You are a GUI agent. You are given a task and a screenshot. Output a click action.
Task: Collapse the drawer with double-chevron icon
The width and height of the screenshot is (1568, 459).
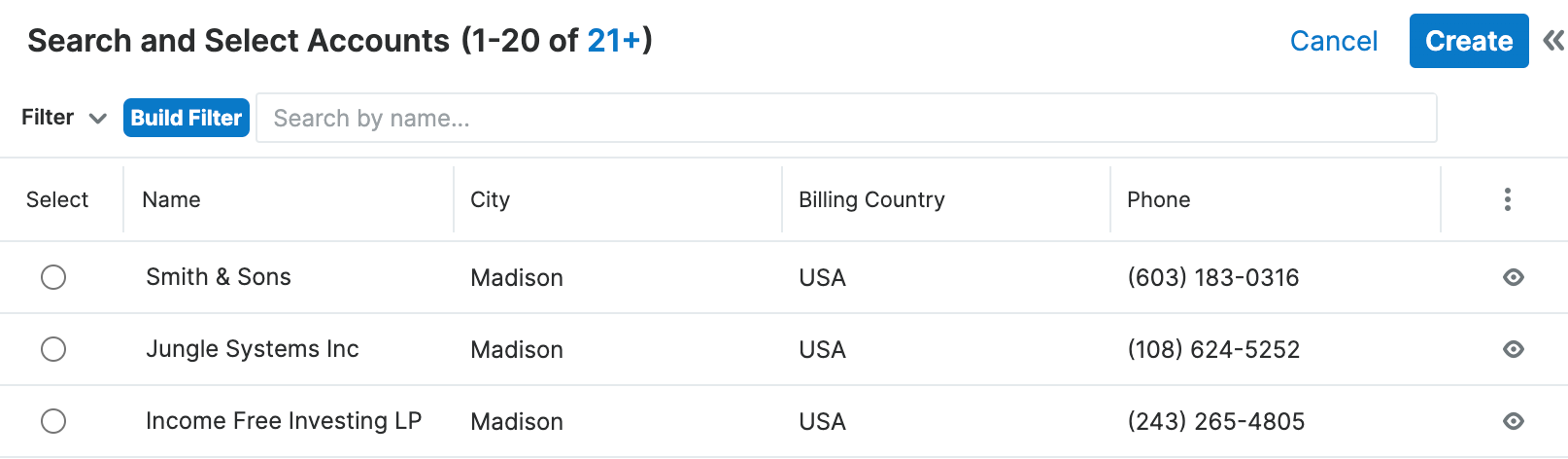coord(1553,41)
